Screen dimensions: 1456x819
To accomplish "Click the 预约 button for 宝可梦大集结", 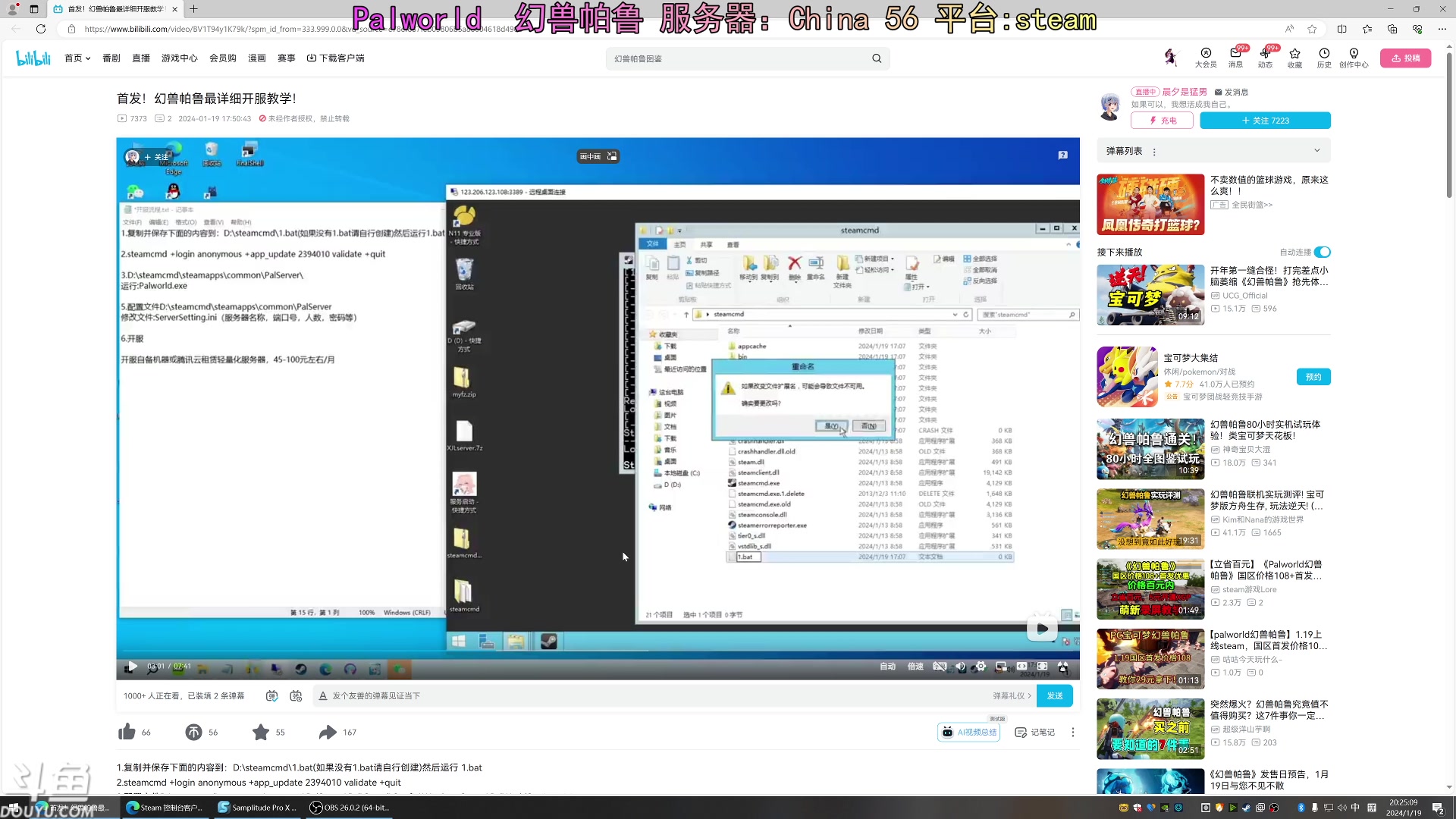I will [x=1313, y=377].
